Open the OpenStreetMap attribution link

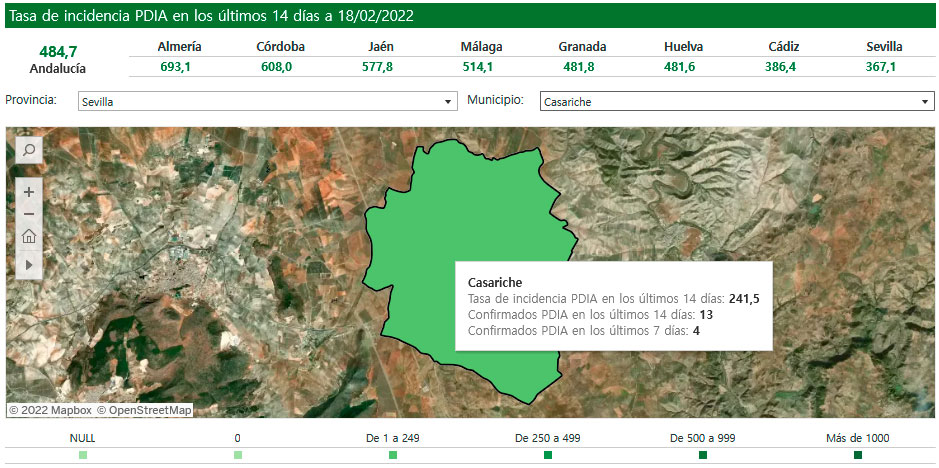[x=144, y=410]
